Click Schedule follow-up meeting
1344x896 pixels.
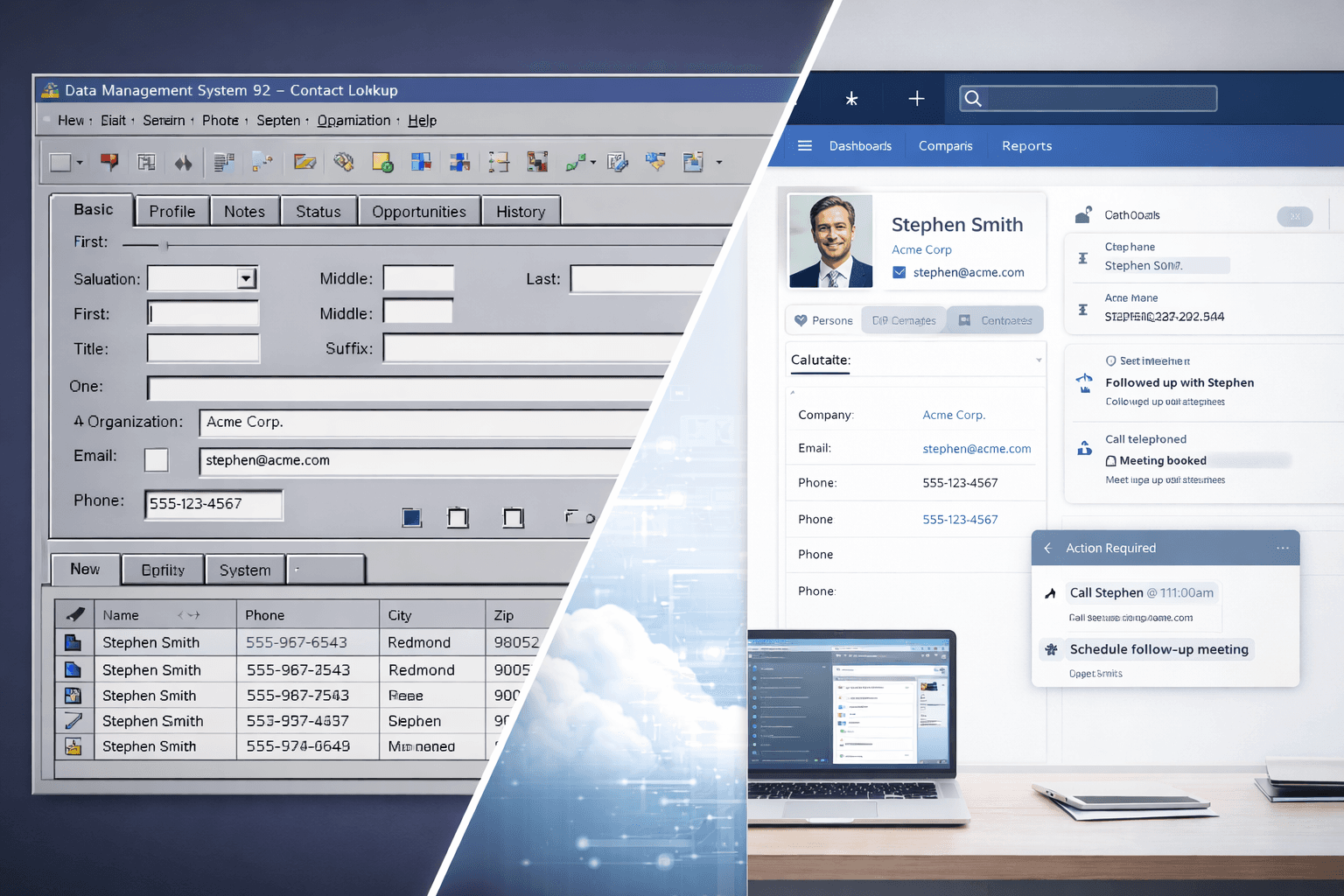pyautogui.click(x=1158, y=649)
